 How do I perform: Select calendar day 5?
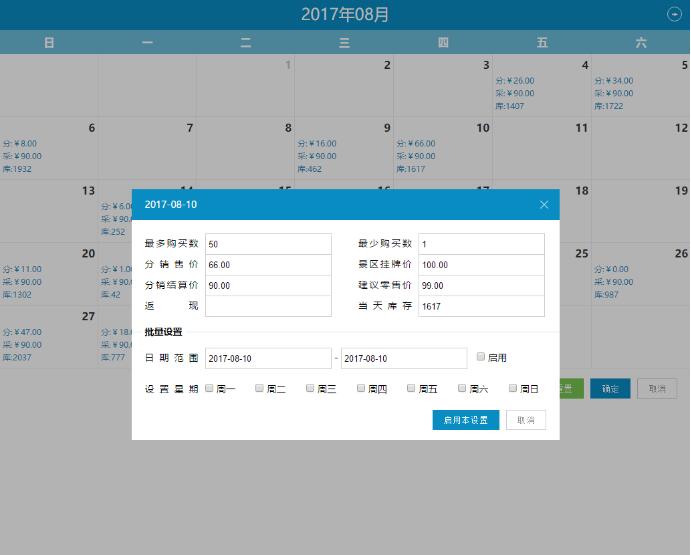click(x=641, y=86)
